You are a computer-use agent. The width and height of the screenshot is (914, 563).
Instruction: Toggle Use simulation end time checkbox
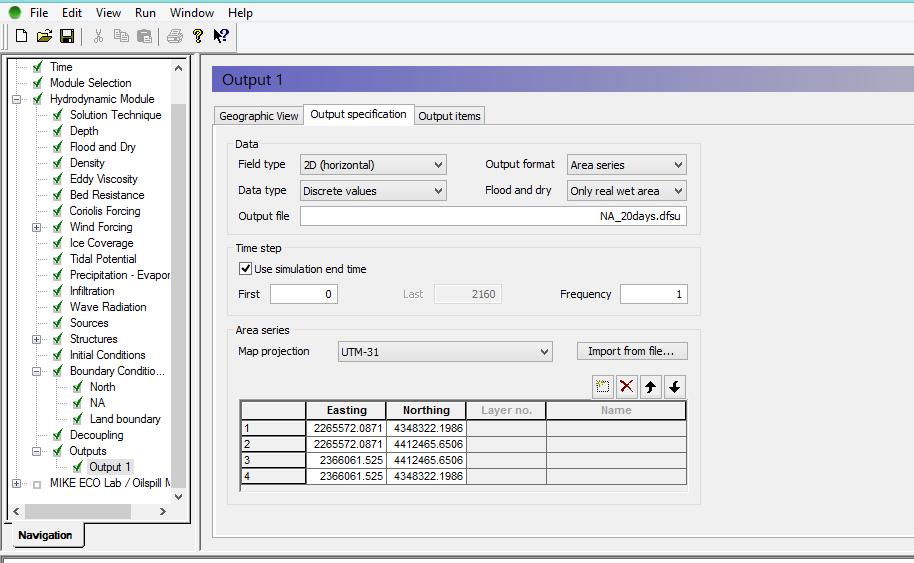[x=245, y=269]
